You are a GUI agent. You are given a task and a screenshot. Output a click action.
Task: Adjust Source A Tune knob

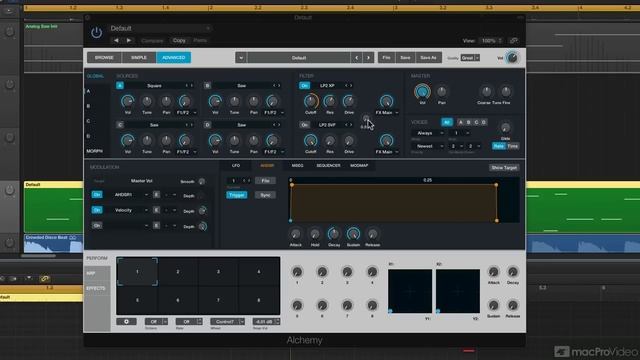tap(147, 101)
